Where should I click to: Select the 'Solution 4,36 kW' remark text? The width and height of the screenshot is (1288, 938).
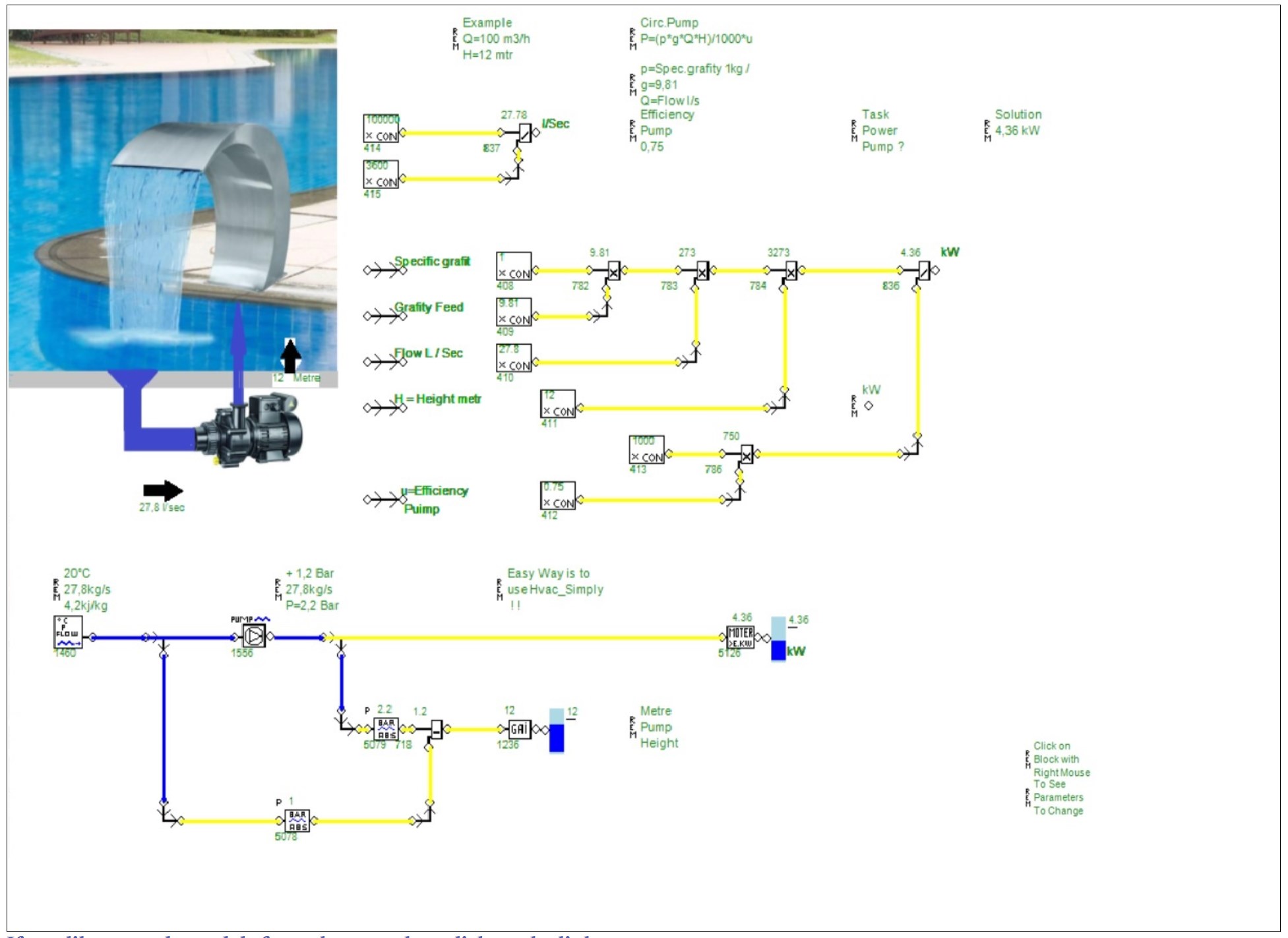point(1017,123)
